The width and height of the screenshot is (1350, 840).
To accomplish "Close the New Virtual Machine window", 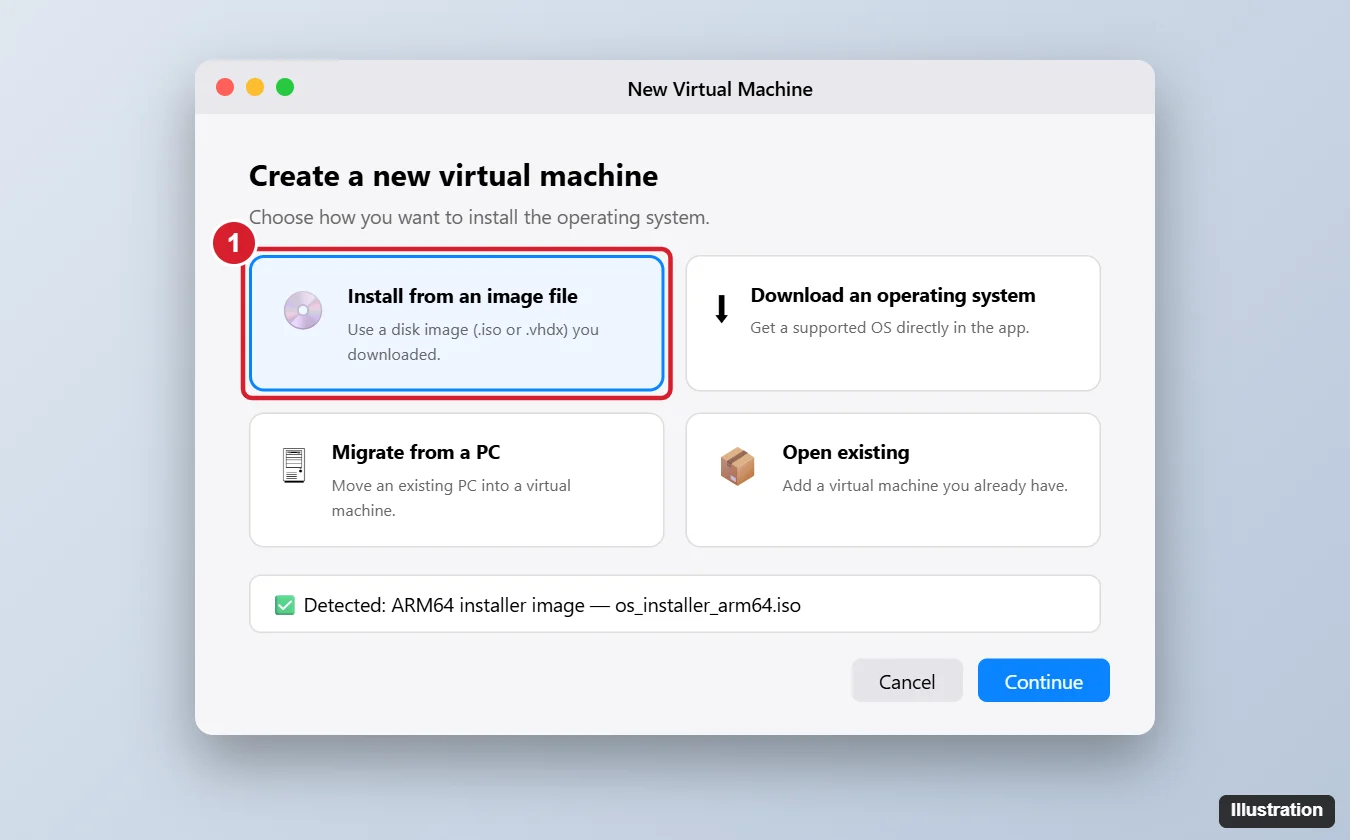I will 225,87.
